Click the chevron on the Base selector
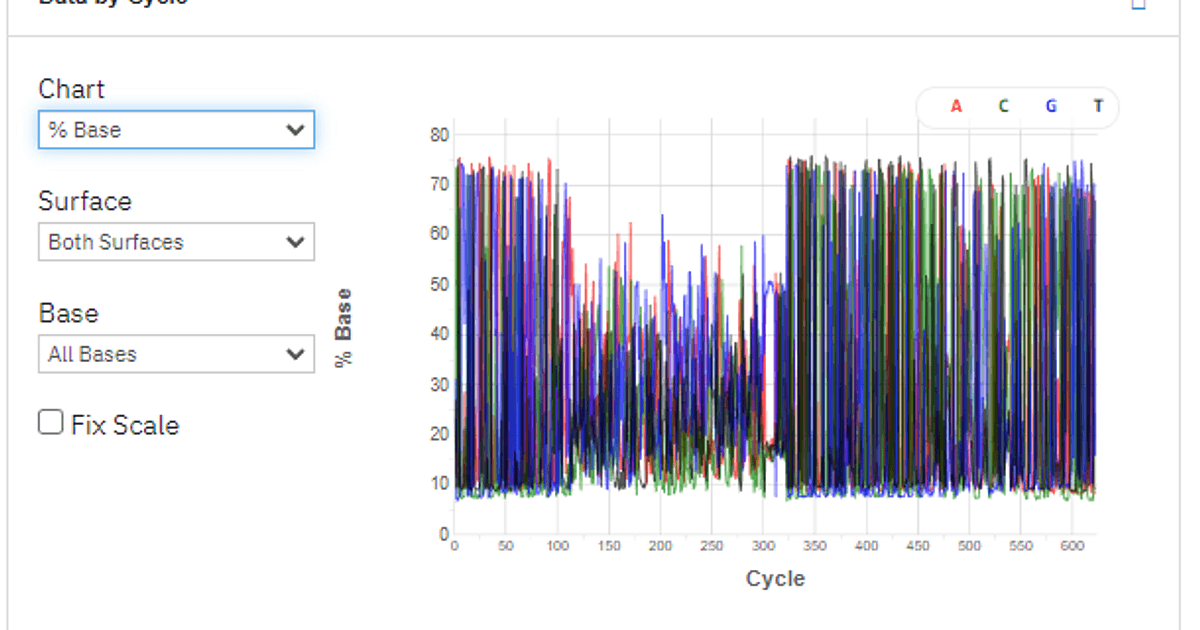 (294, 353)
